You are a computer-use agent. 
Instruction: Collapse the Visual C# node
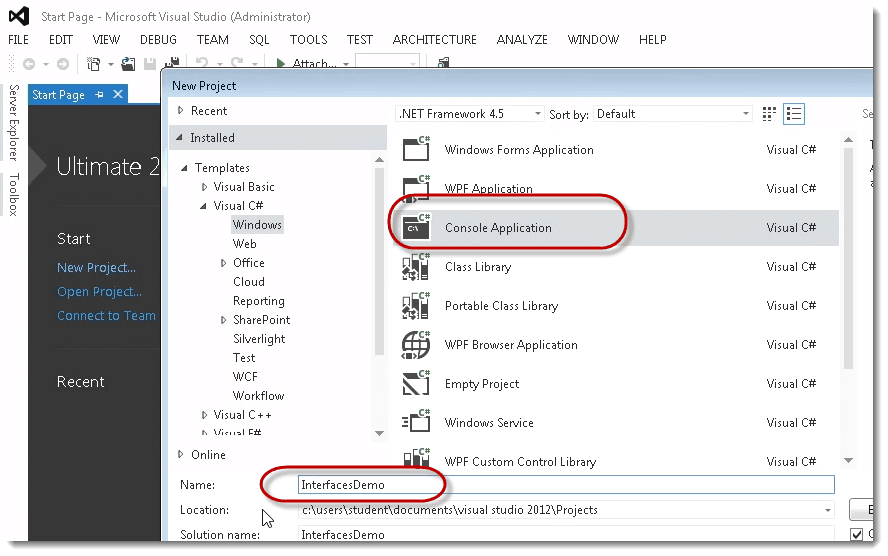tap(203, 206)
